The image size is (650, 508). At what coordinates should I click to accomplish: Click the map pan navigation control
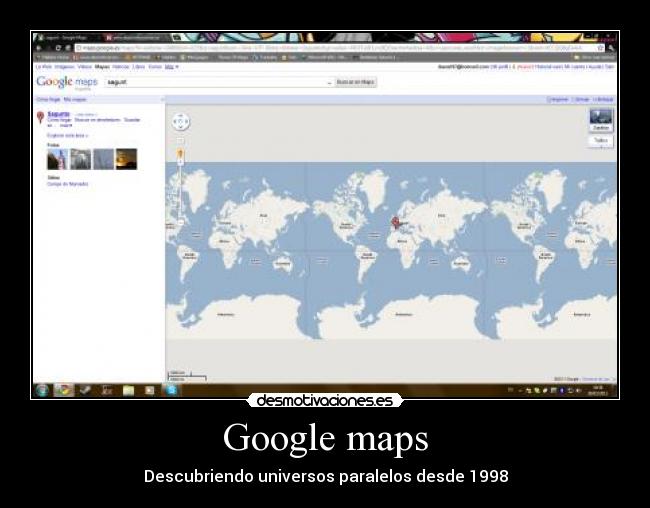point(180,122)
